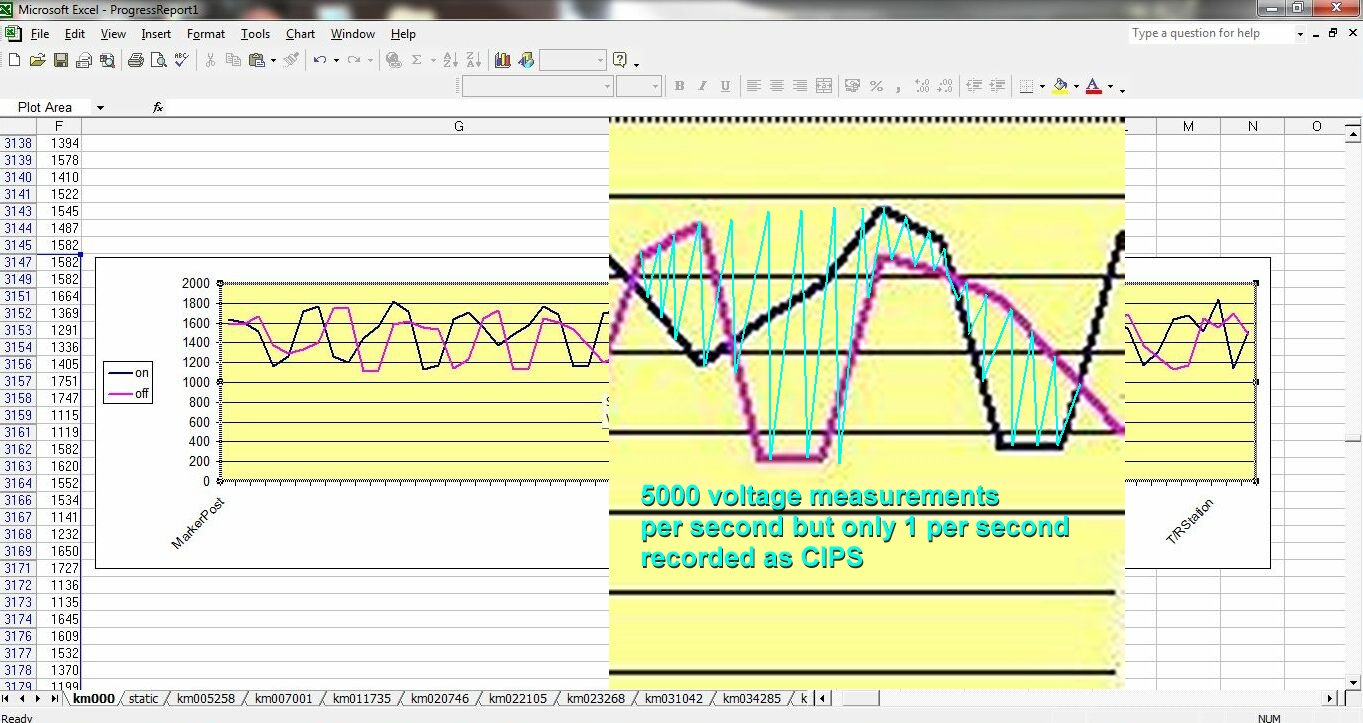Open Print Preview from the toolbar
Viewport: 1363px width, 723px height.
(158, 60)
